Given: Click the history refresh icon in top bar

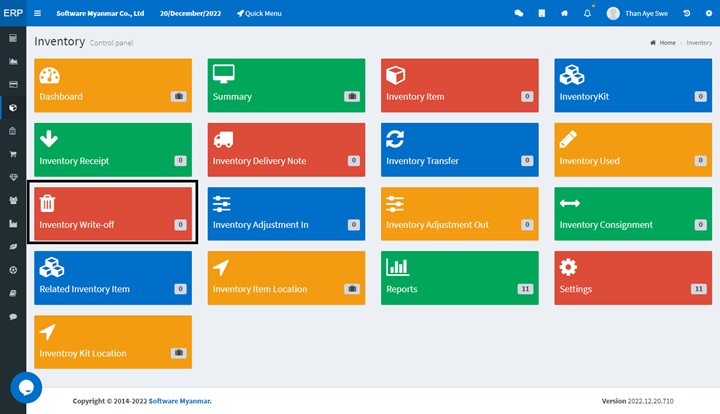Looking at the screenshot, I should (687, 13).
